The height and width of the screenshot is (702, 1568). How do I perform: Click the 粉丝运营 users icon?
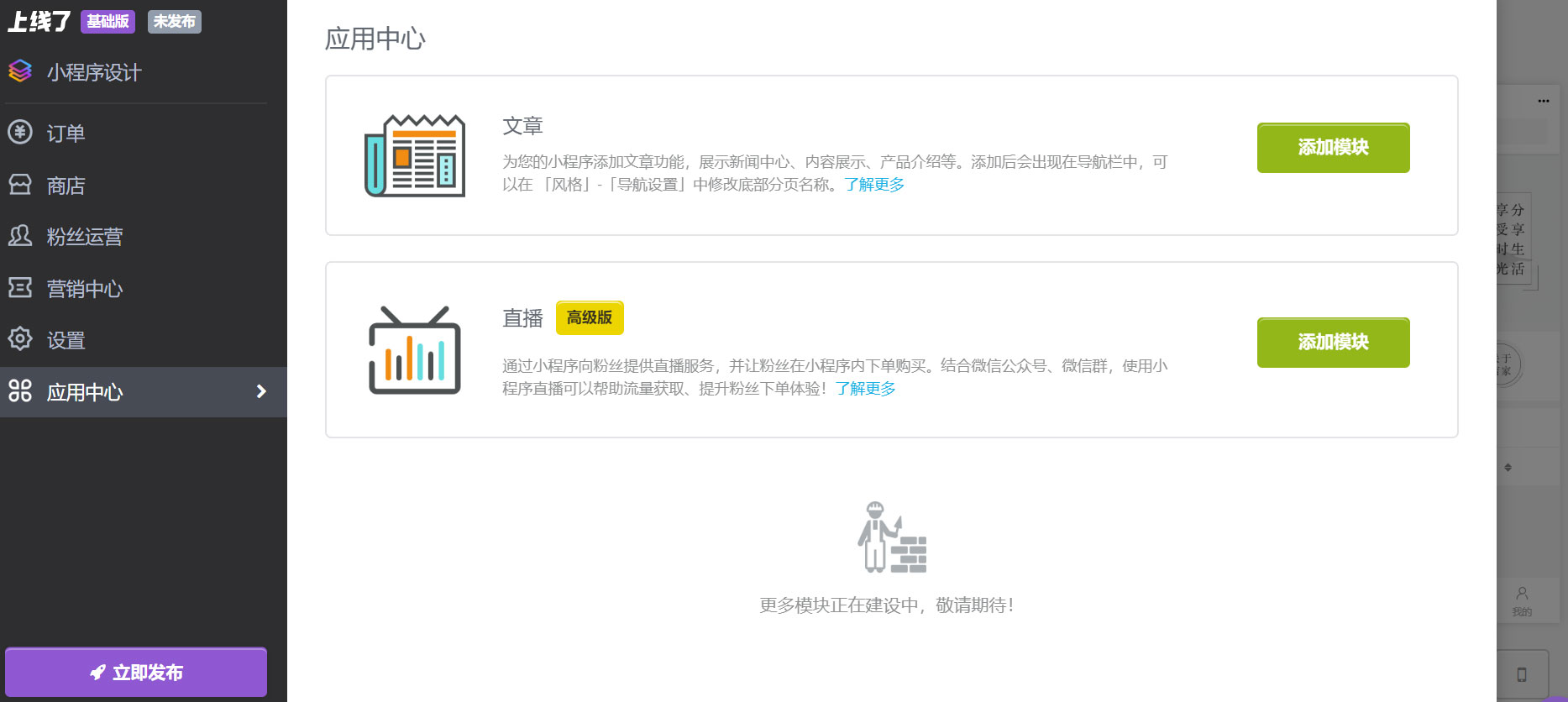pos(20,236)
